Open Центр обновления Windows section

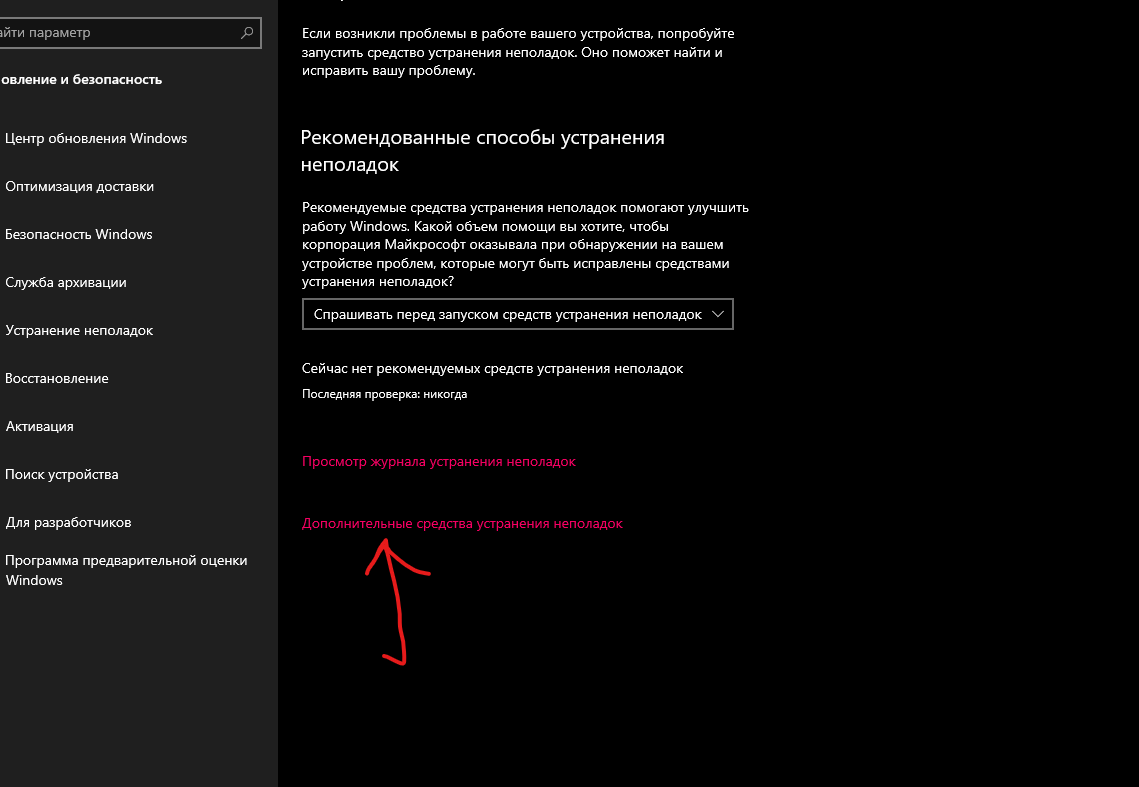96,138
